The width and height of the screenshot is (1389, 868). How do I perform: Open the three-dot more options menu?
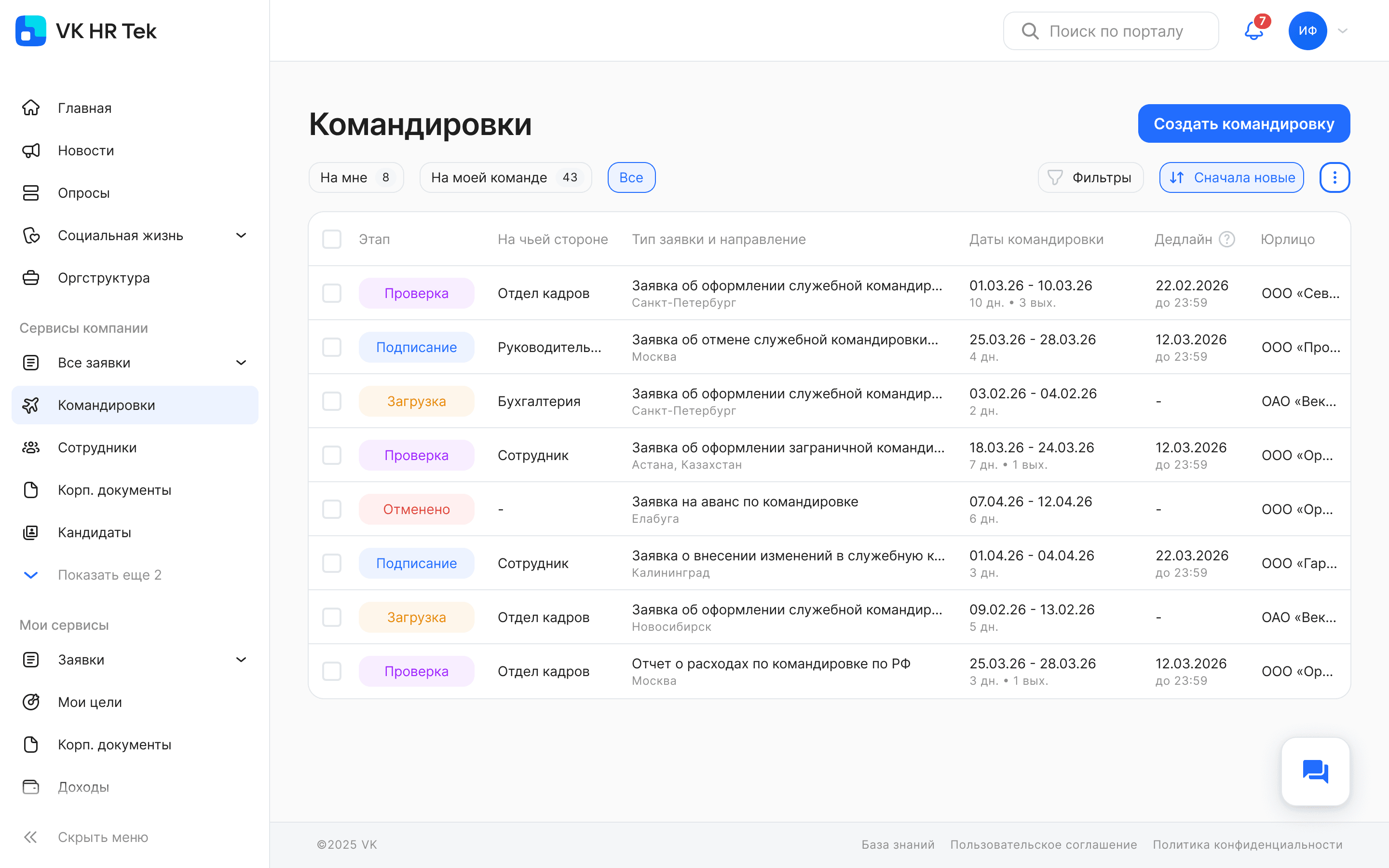[1335, 177]
